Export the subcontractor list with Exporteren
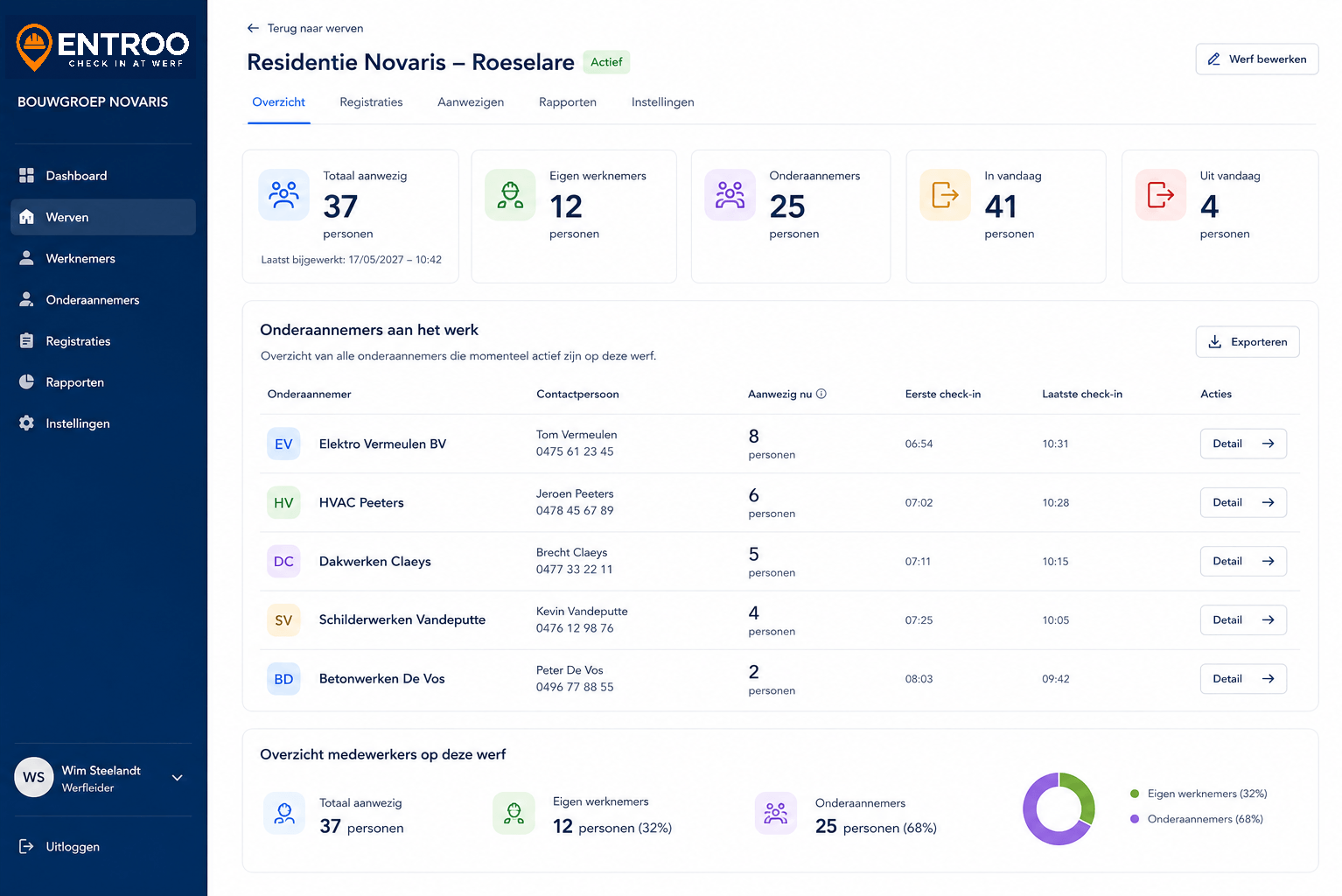The image size is (1342, 896). point(1248,342)
